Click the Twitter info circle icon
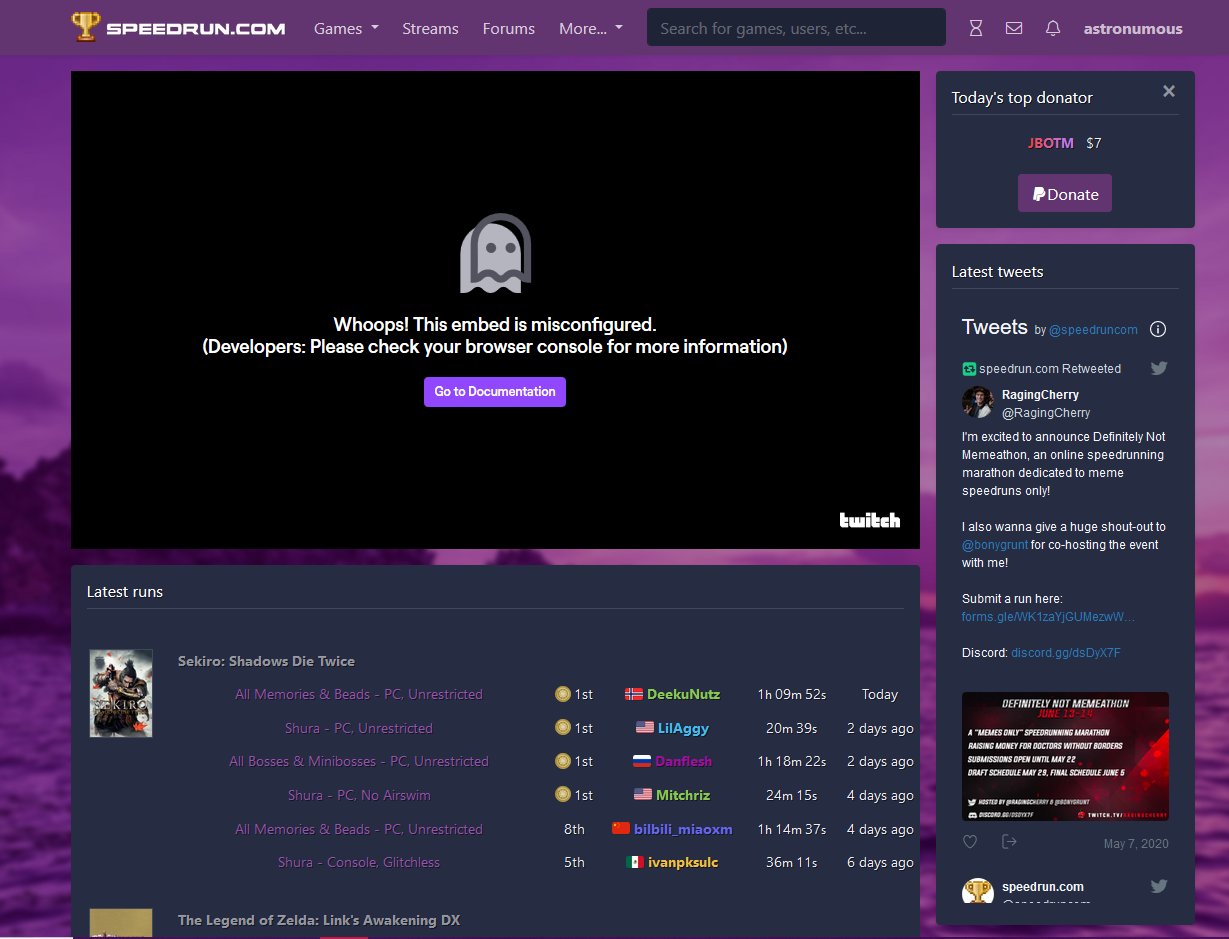Viewport: 1229px width, 939px height. click(x=1158, y=329)
